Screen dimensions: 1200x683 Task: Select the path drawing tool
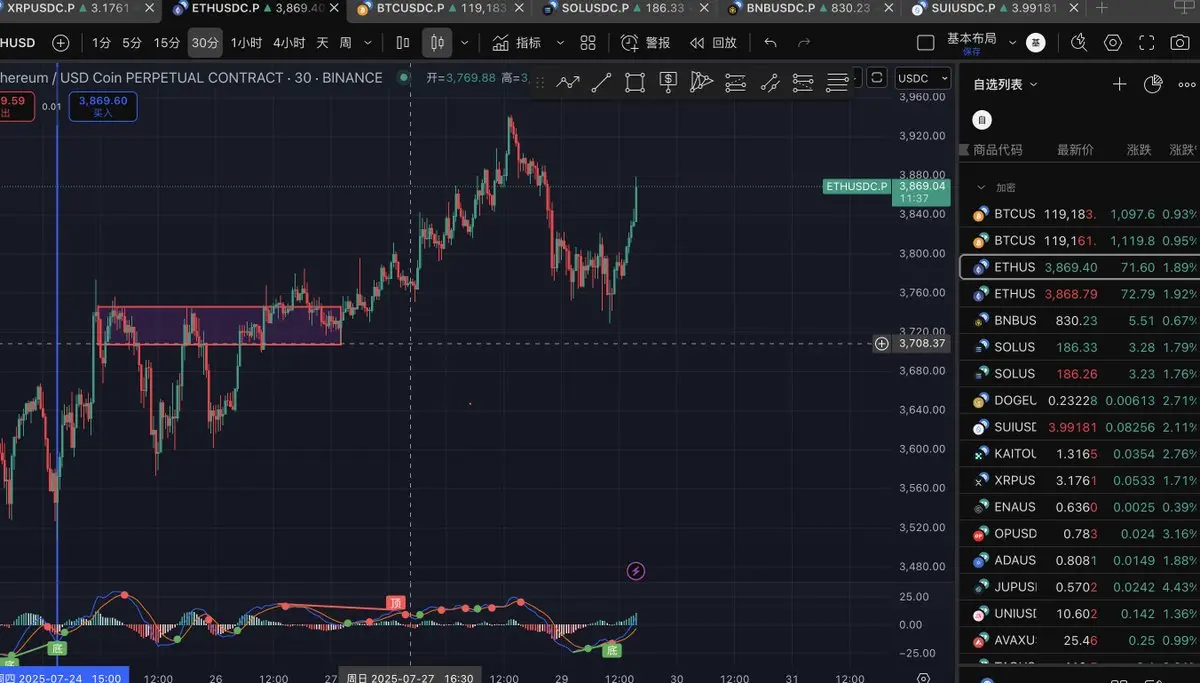click(x=568, y=82)
